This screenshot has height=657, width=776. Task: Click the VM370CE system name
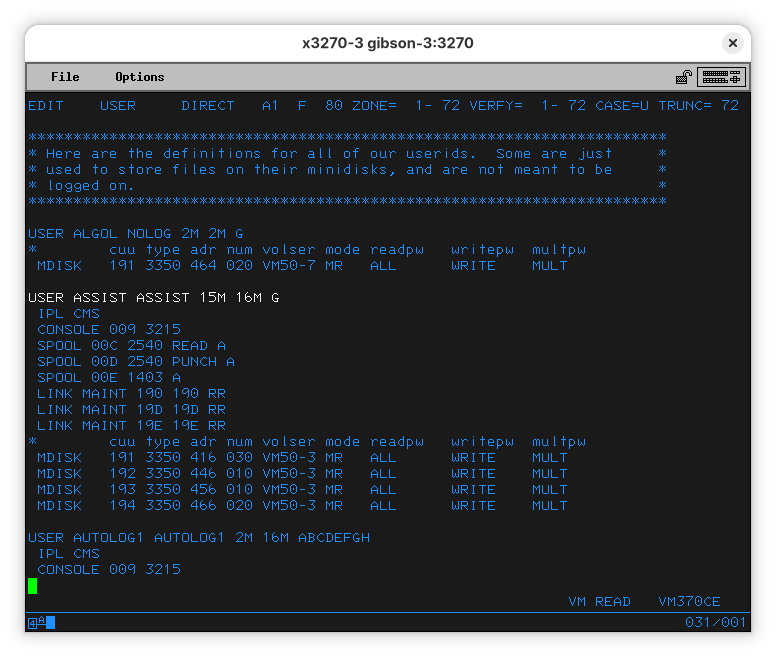(x=689, y=602)
